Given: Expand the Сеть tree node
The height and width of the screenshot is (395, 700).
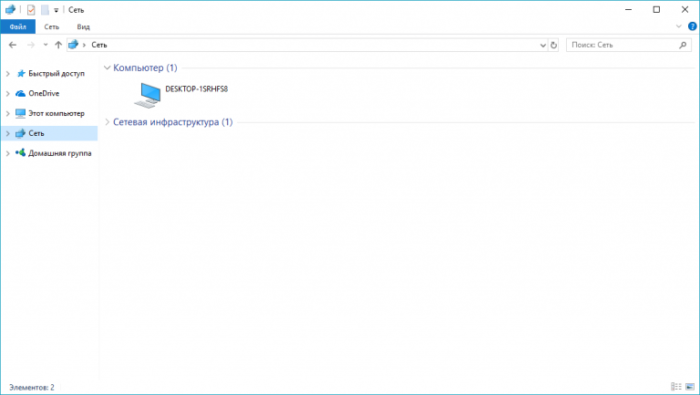Looking at the screenshot, I should tap(8, 133).
